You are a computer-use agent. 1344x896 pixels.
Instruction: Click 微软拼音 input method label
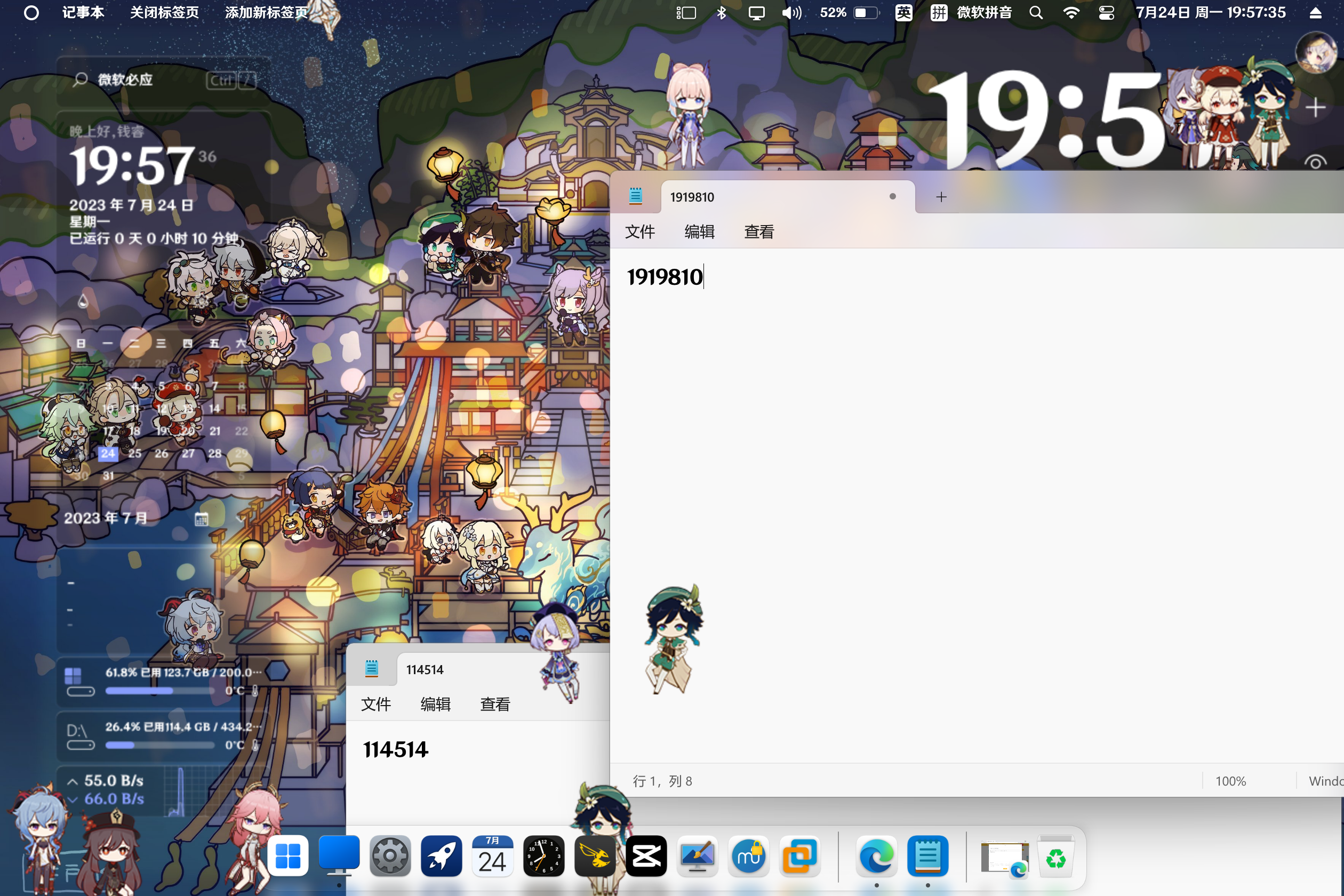(x=984, y=13)
